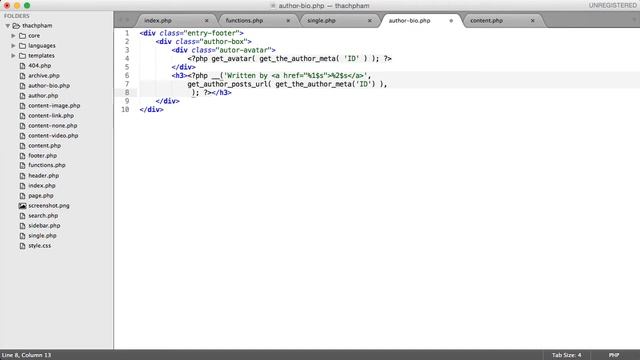Click line number 10 in the gutter
The image size is (640, 360).
point(125,109)
